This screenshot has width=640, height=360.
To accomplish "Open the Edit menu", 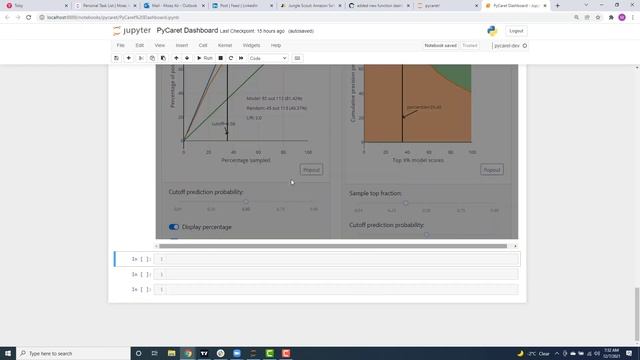I will point(140,45).
